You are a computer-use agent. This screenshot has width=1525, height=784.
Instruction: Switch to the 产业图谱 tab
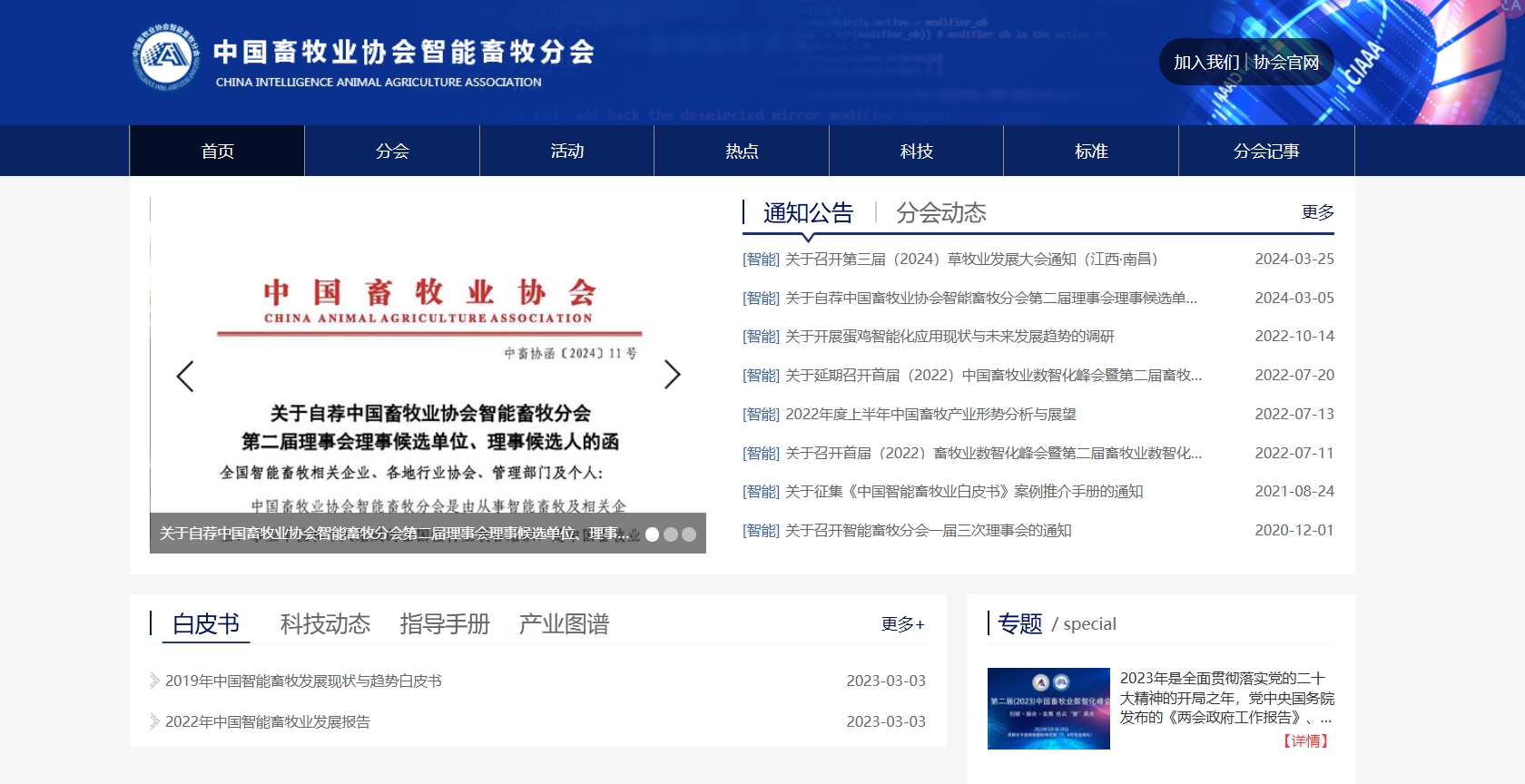click(x=564, y=624)
